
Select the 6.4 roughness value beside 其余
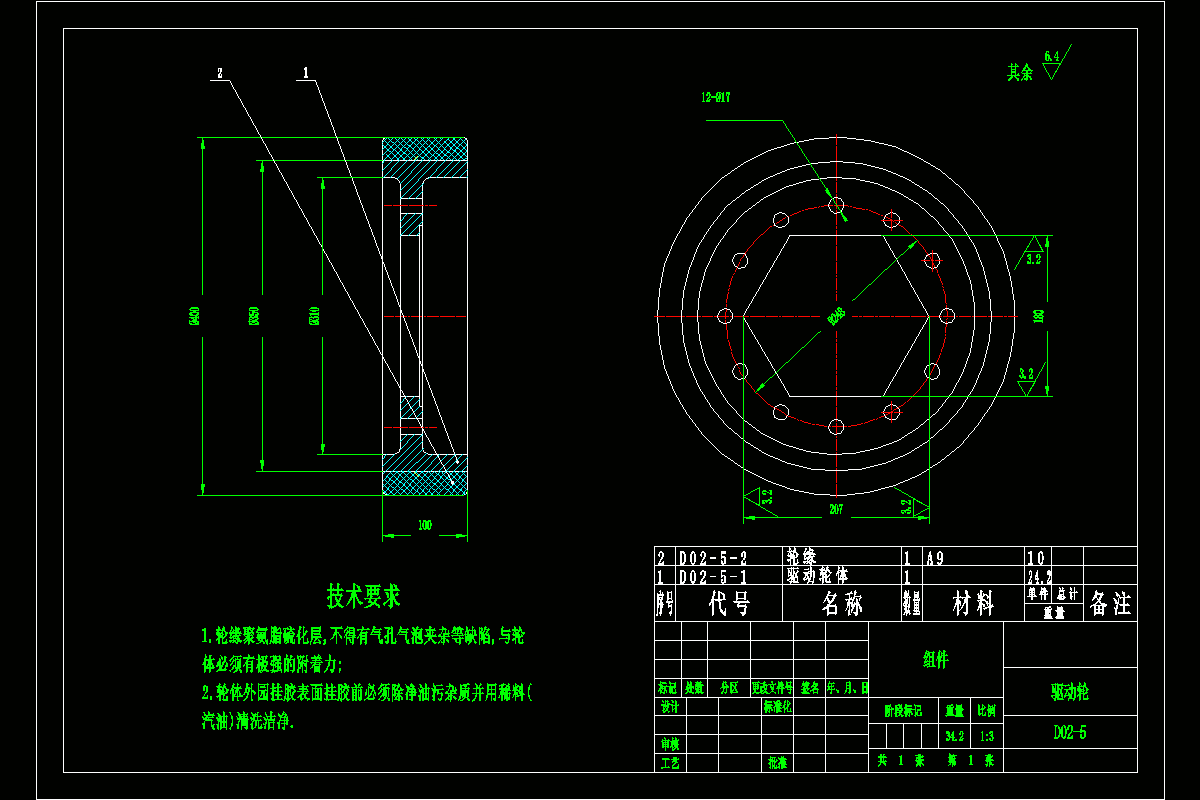tap(1050, 56)
